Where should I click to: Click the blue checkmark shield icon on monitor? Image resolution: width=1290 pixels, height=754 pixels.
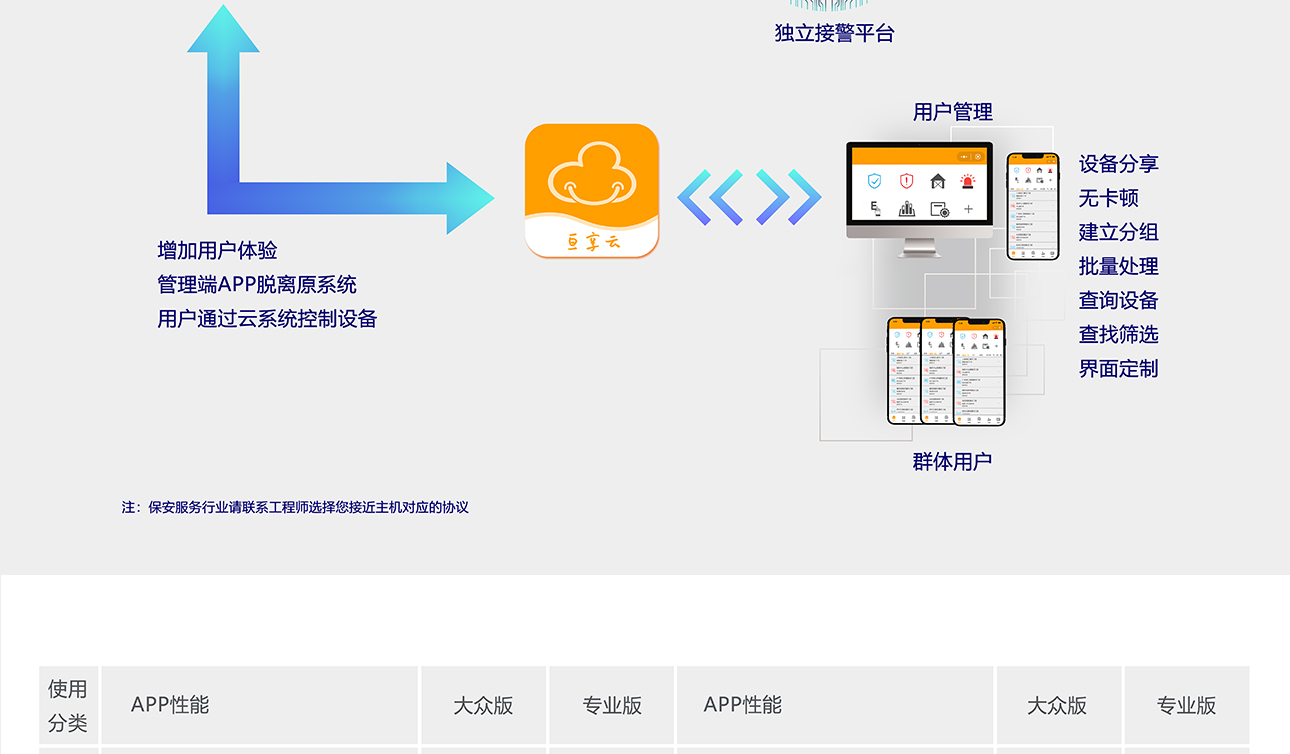point(875,181)
